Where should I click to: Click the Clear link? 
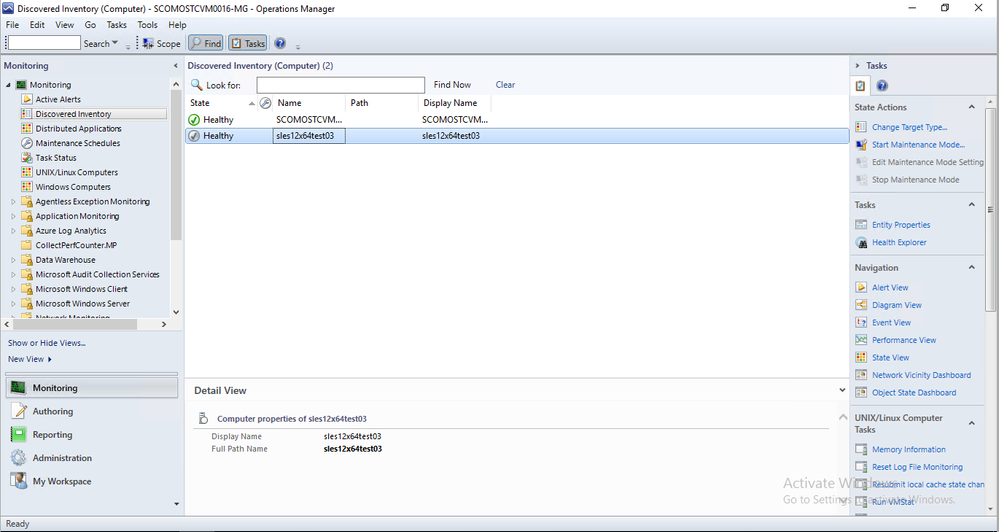point(505,85)
